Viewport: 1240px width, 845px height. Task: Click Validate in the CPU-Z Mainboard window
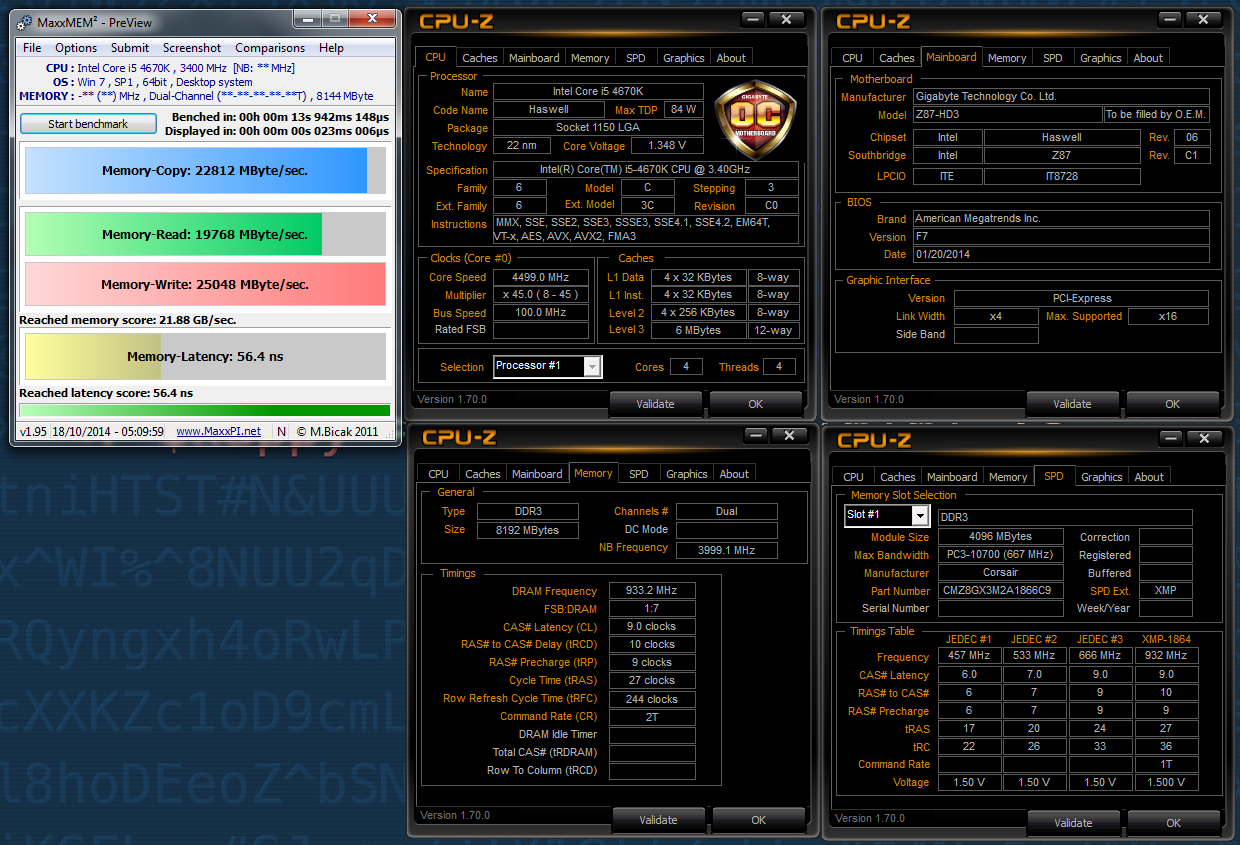coord(1072,404)
